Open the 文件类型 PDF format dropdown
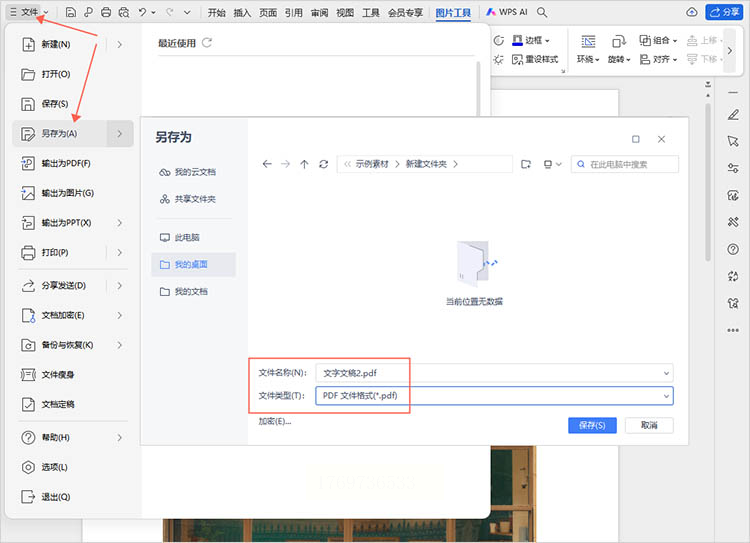Screen dimensions: 750x543 pos(666,396)
